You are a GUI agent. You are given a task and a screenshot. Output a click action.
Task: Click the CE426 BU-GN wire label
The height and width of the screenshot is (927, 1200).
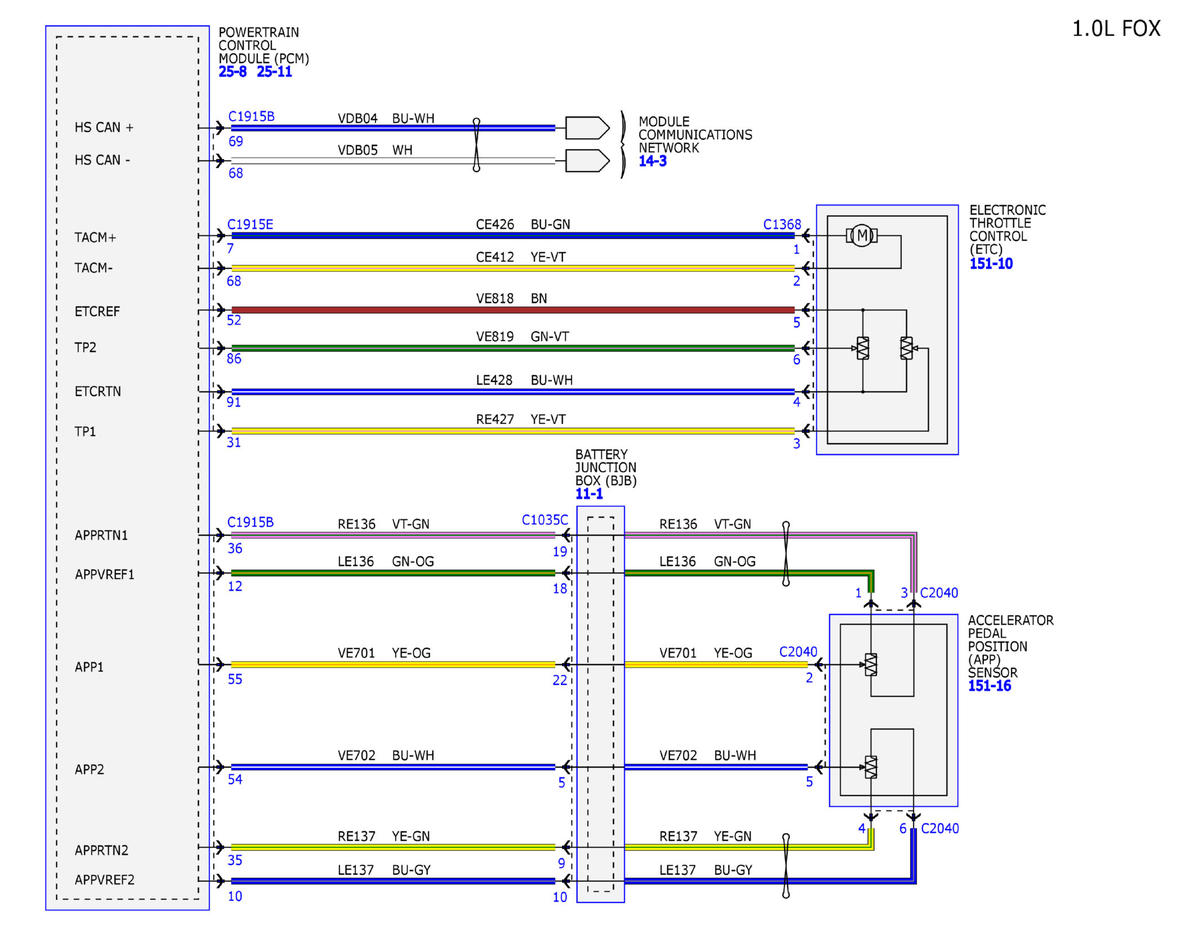tap(523, 226)
